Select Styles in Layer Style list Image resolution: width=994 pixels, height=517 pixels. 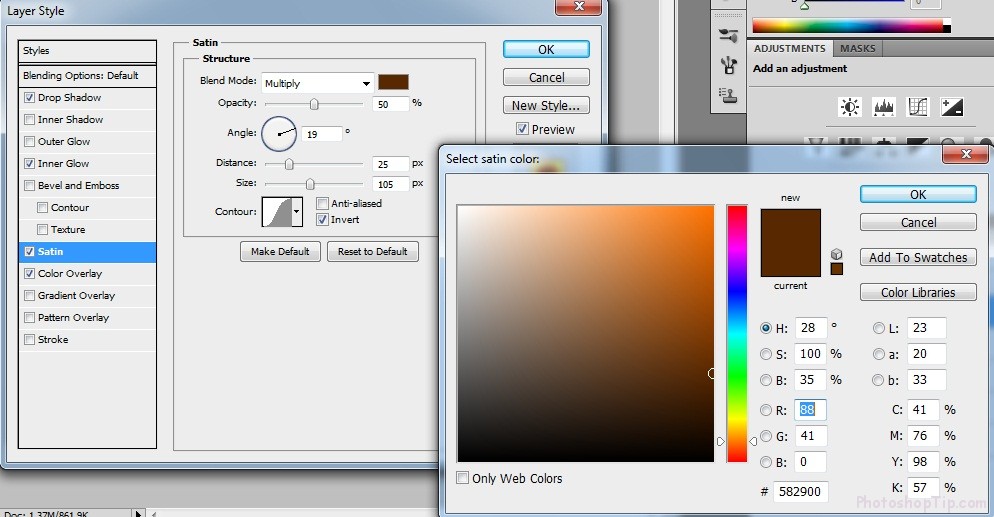coord(87,51)
